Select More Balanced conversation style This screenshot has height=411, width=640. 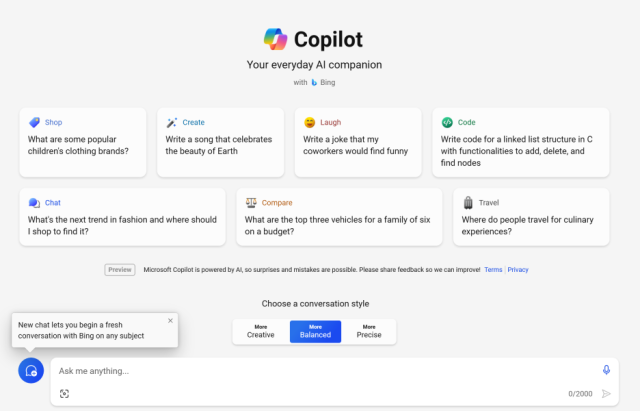(x=316, y=331)
